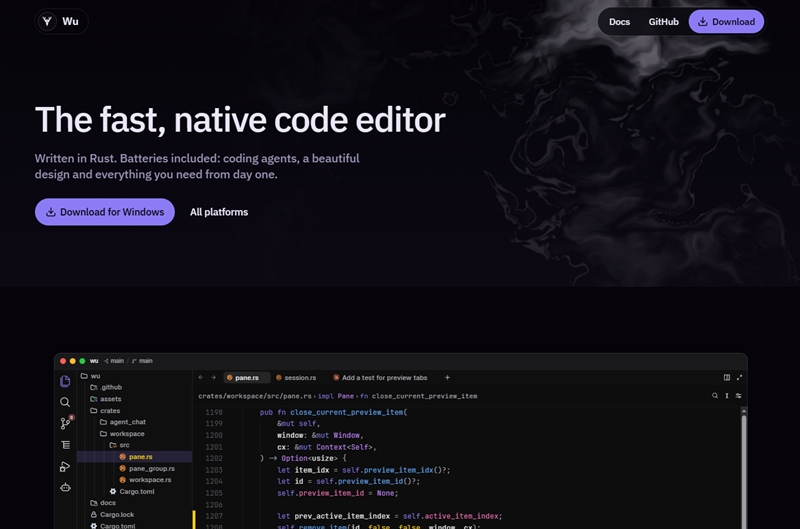
Task: Click the red close dot of editor window
Action: tap(63, 361)
